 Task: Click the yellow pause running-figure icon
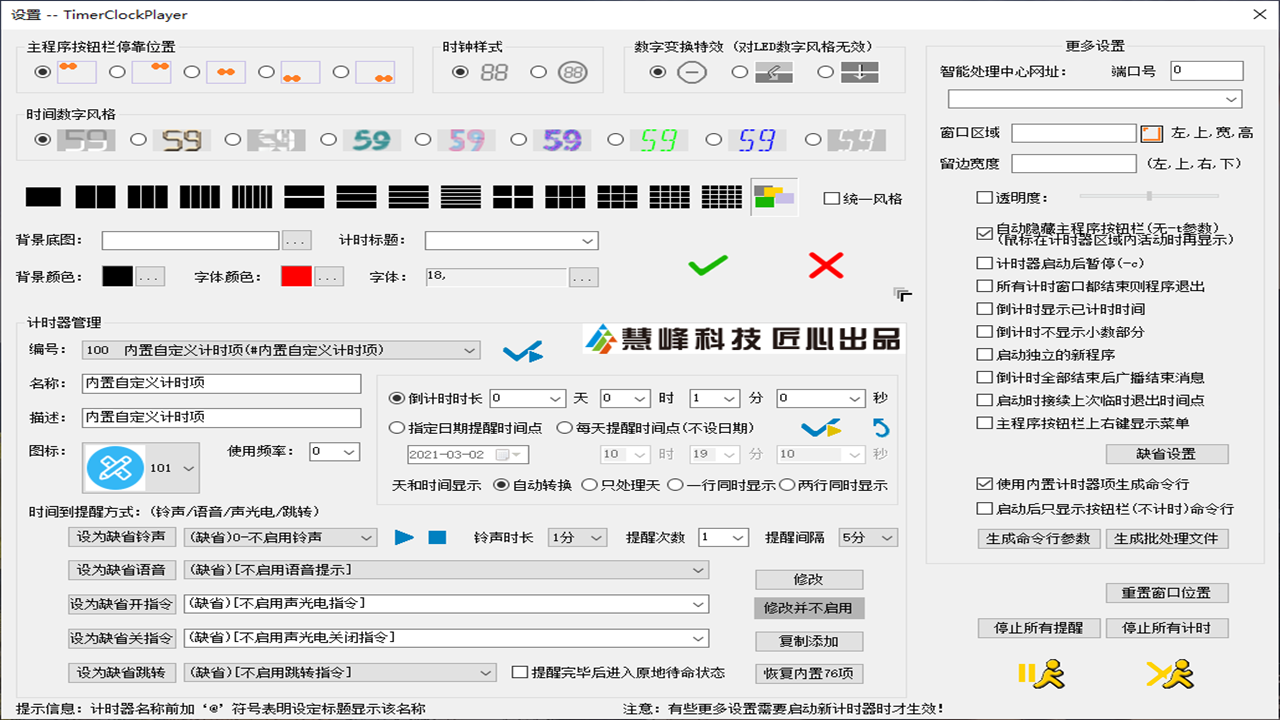click(x=1040, y=675)
